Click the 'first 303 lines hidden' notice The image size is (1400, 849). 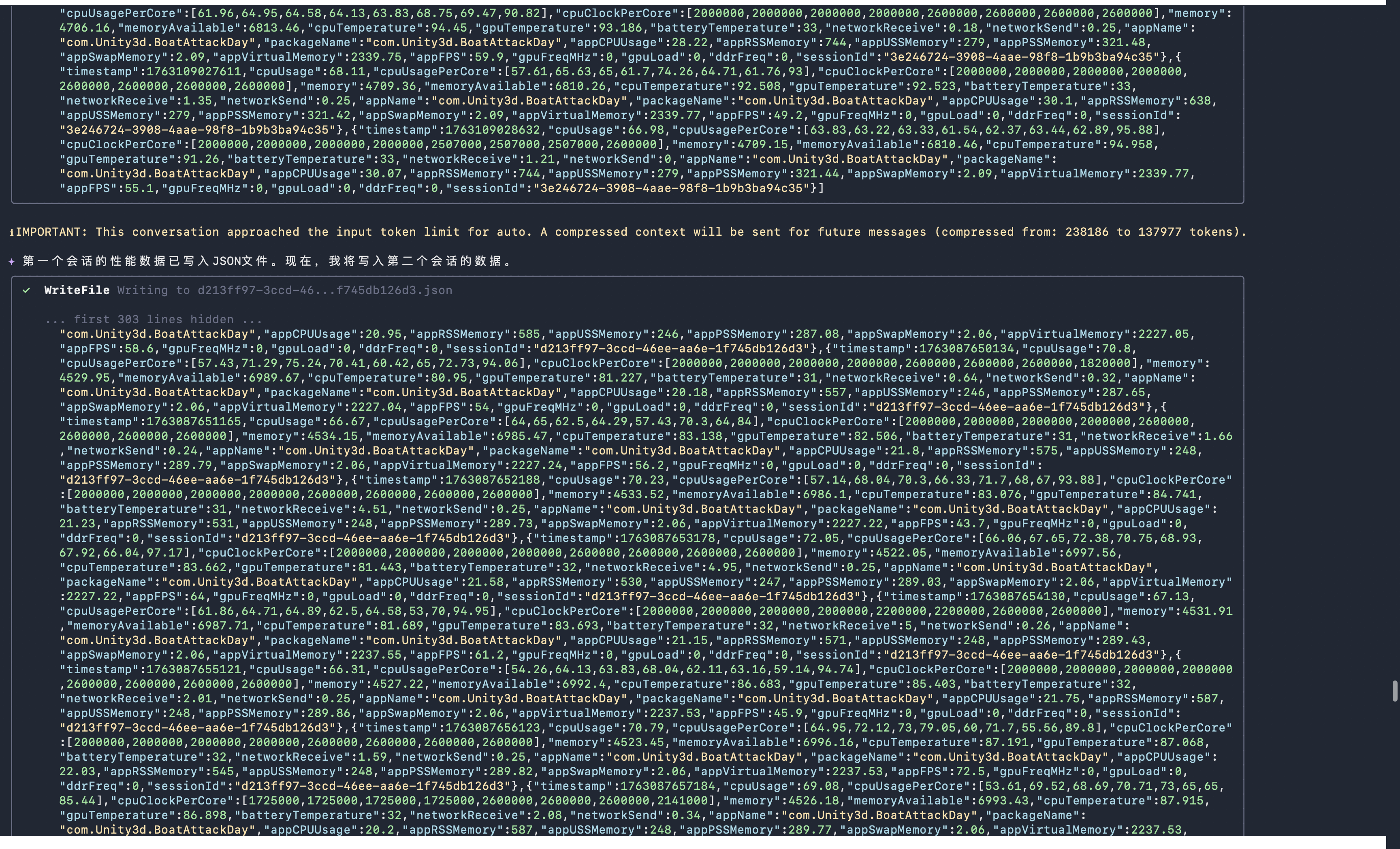point(154,319)
